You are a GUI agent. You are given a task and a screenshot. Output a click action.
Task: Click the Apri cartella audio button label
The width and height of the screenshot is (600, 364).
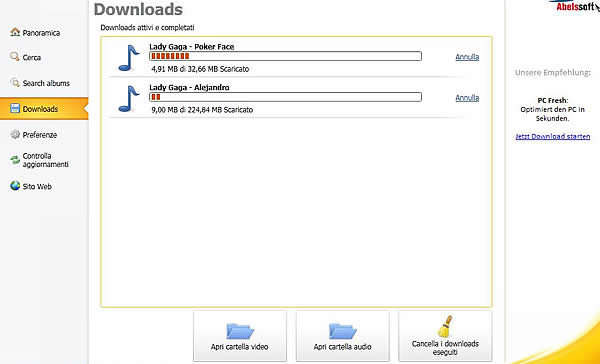click(x=342, y=347)
